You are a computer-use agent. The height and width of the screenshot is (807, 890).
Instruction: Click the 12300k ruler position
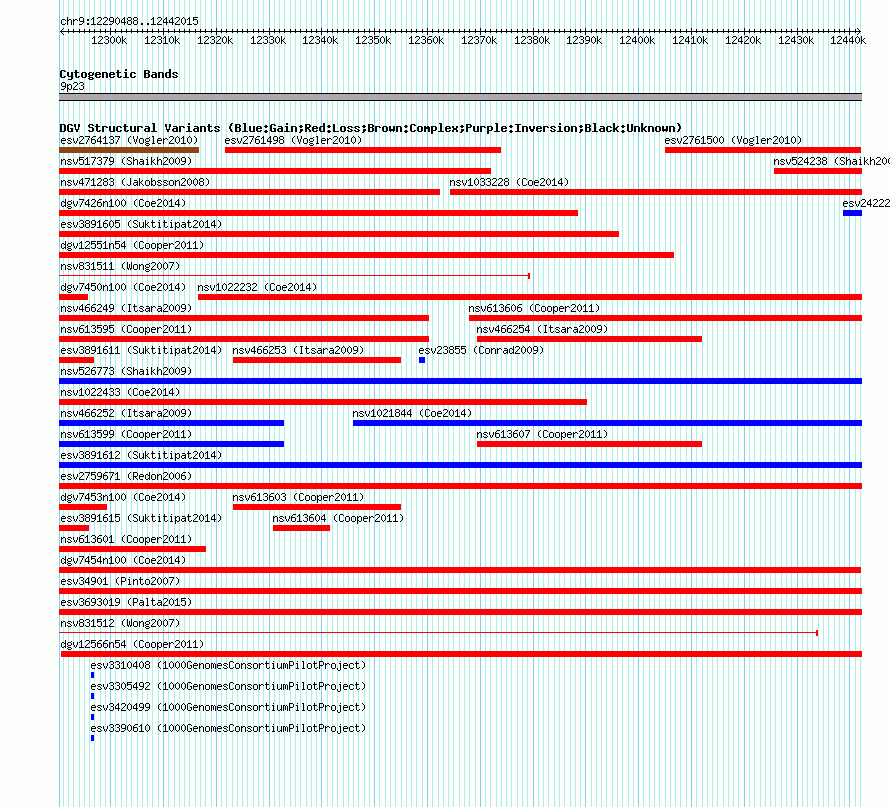click(109, 40)
